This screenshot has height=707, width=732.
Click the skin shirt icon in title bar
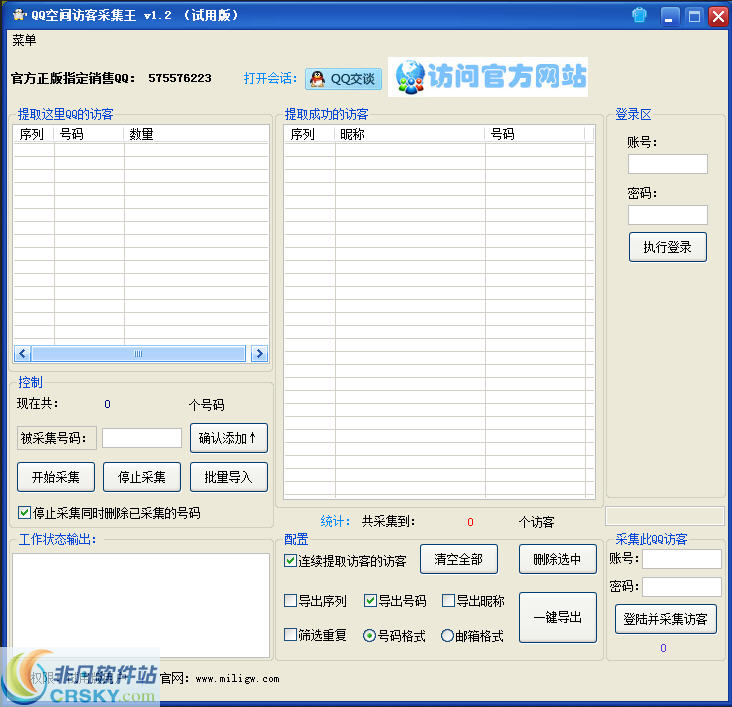[x=639, y=15]
